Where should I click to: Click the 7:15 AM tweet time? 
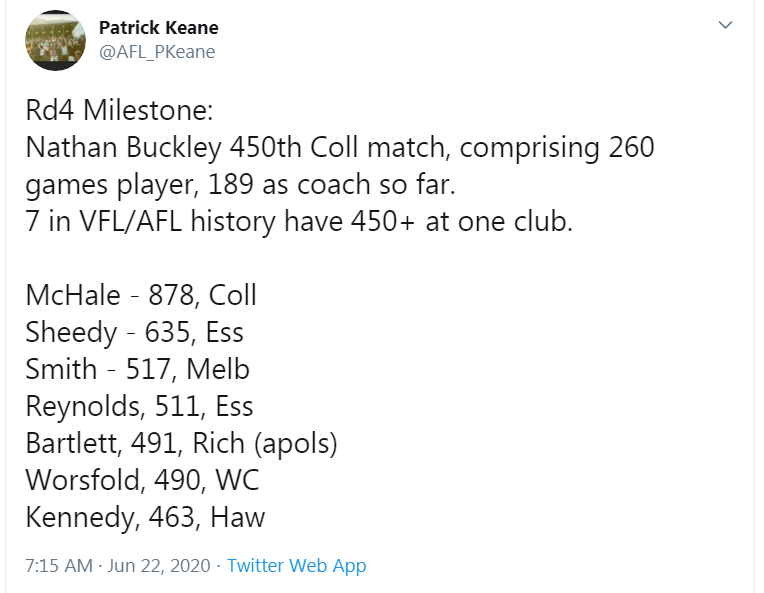59,566
